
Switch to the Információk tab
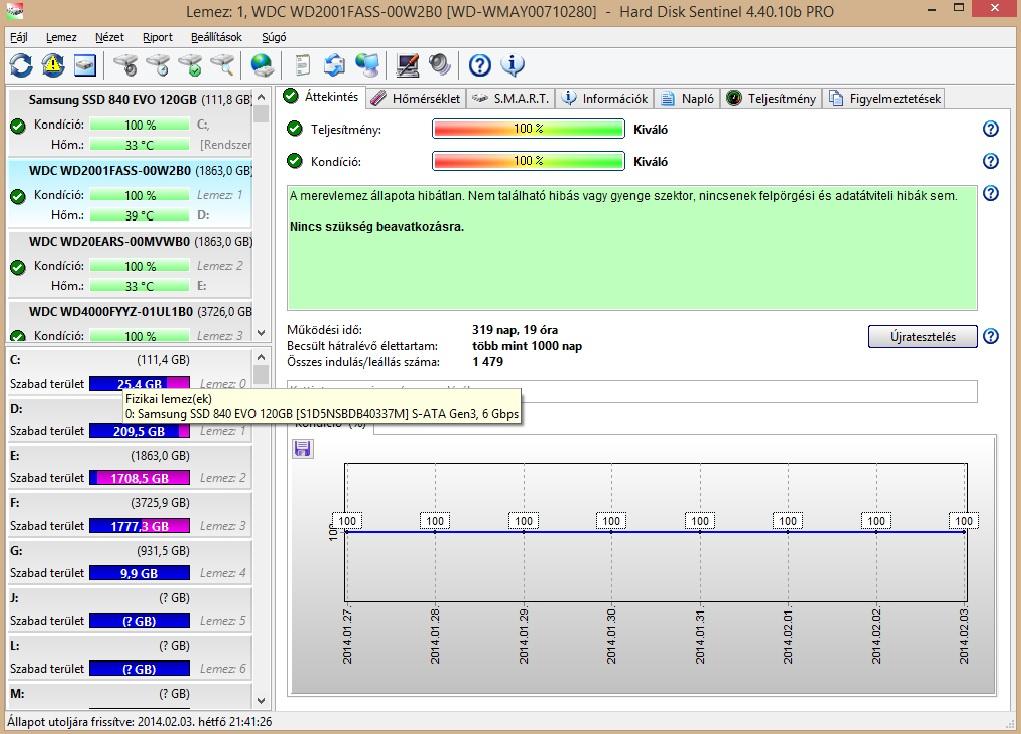pos(605,98)
